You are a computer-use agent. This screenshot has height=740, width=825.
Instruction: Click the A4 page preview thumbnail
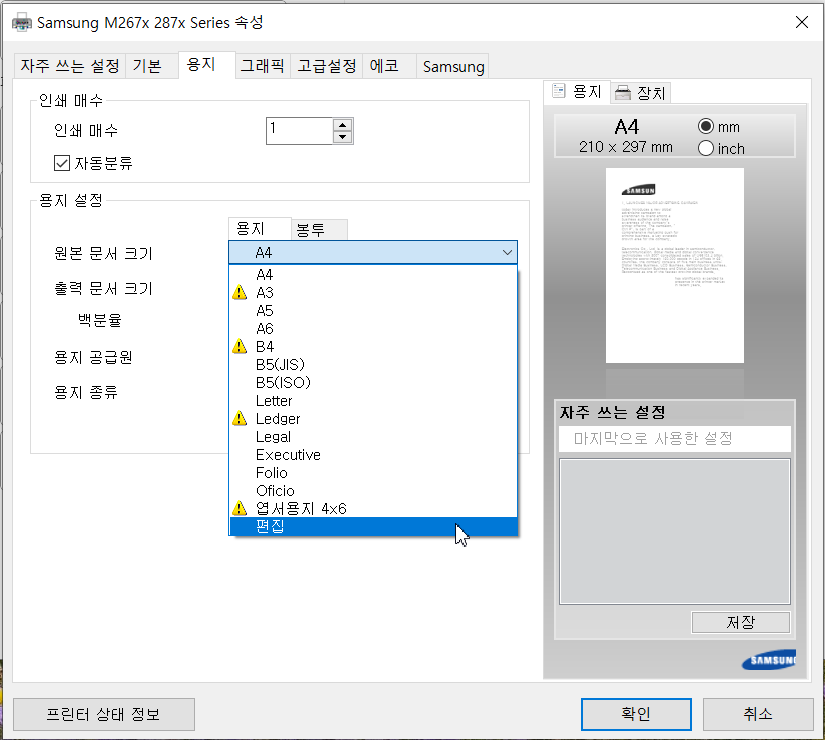[x=675, y=265]
